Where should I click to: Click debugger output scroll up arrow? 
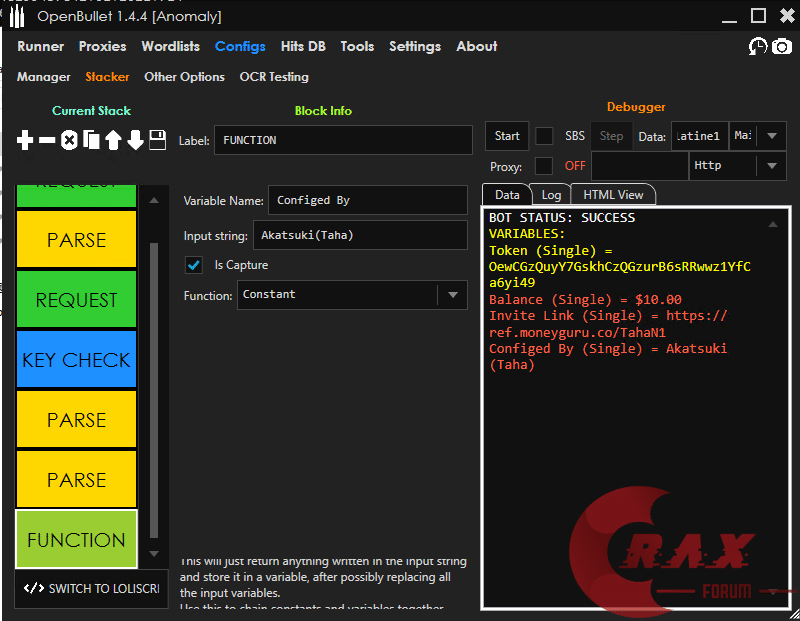[773, 224]
